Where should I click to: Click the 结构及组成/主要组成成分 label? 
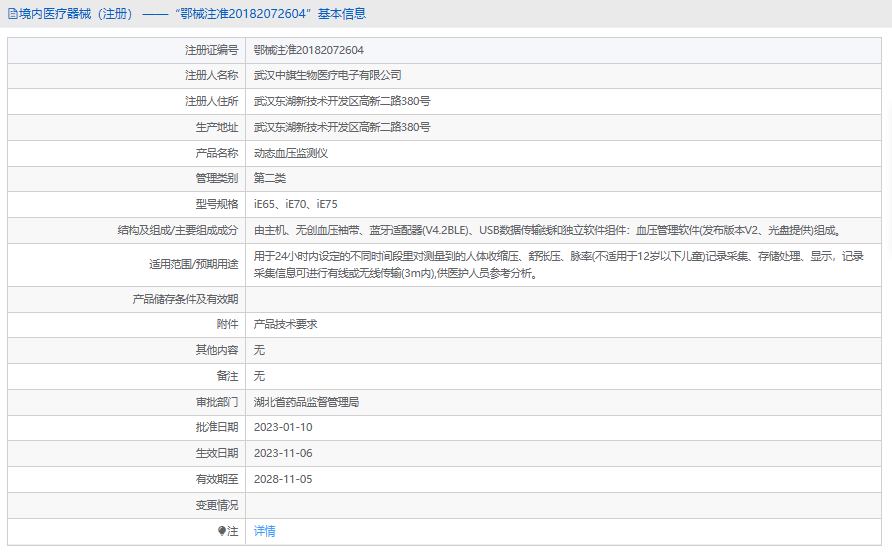click(x=178, y=230)
